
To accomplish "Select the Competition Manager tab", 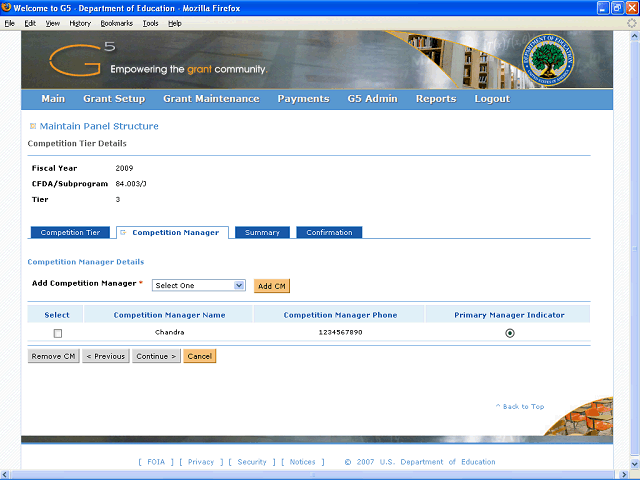I will click(172, 232).
